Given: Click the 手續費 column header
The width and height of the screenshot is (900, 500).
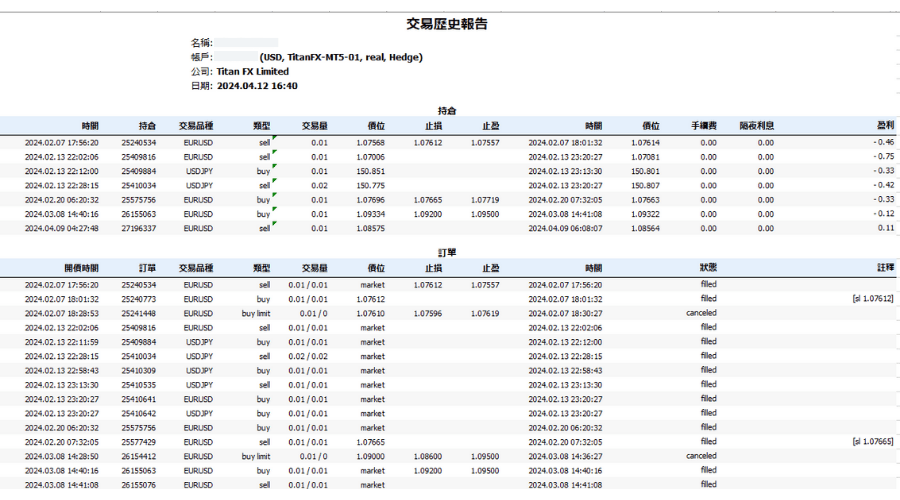Looking at the screenshot, I should tap(703, 126).
